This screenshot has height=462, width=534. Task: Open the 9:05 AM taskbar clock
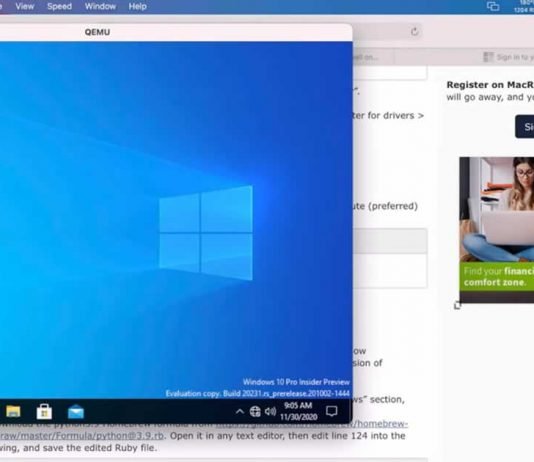tap(299, 411)
